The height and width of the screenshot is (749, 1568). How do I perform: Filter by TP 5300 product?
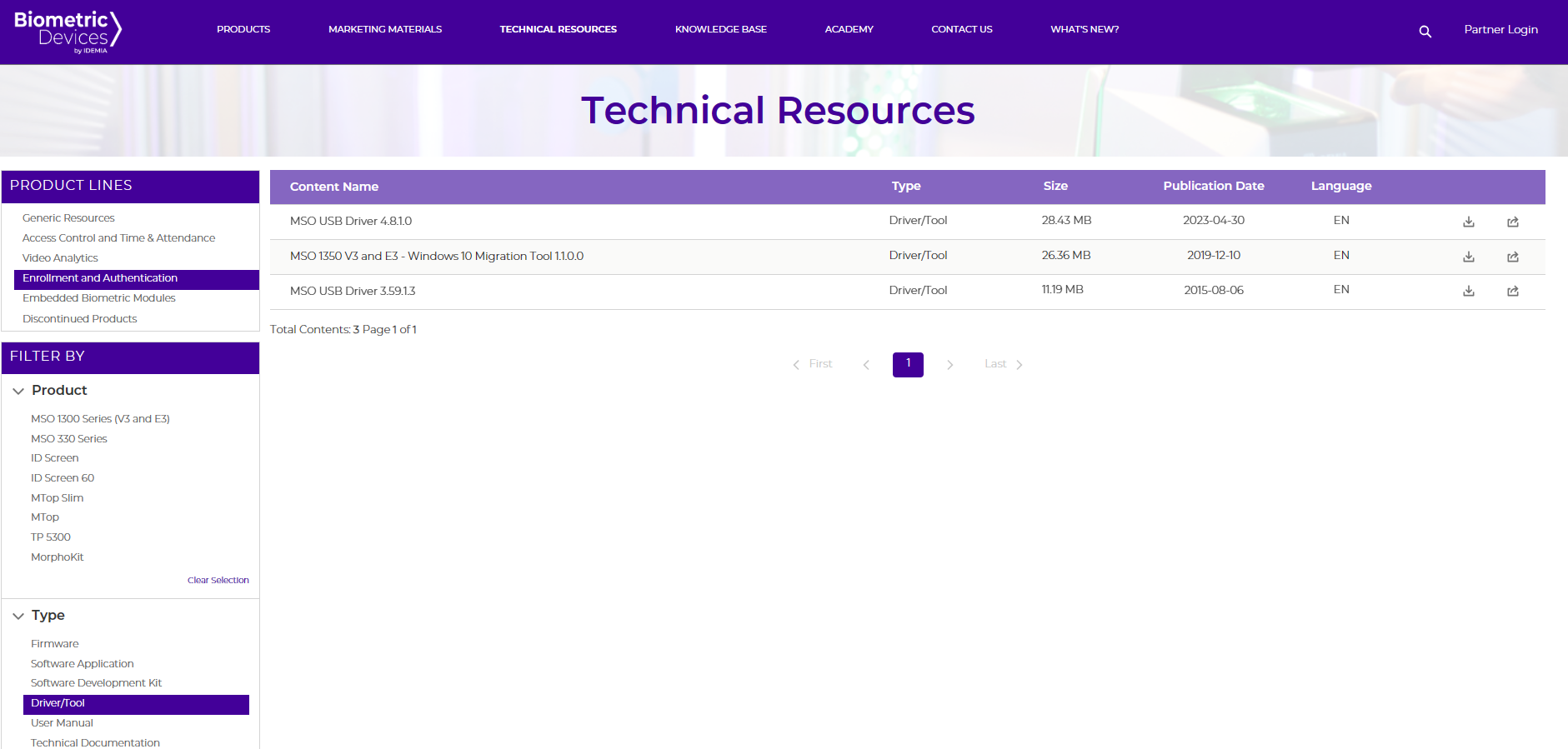point(51,537)
